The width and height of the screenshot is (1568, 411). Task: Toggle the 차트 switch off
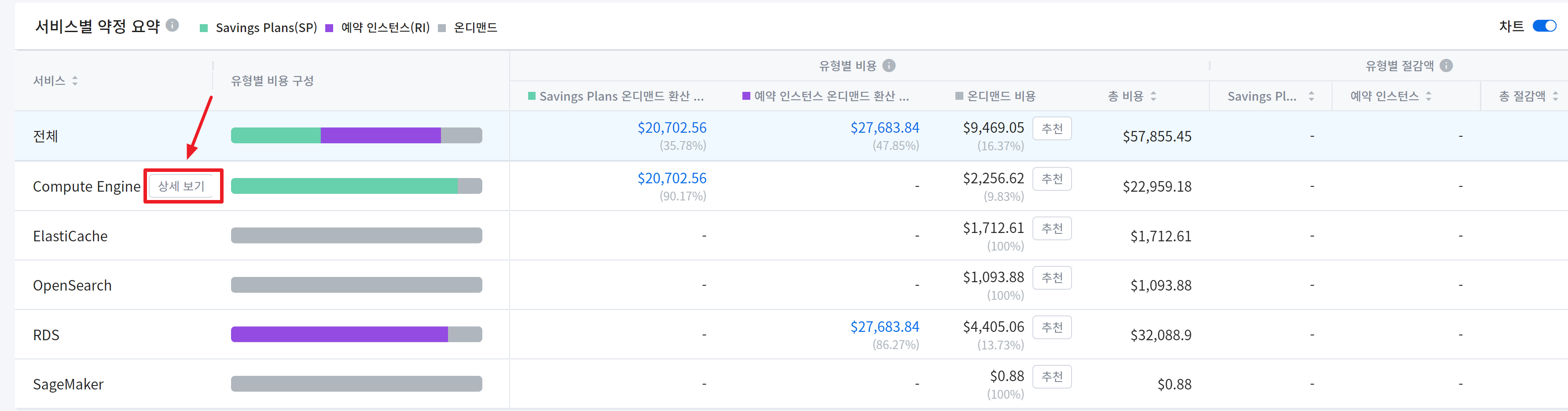1544,26
